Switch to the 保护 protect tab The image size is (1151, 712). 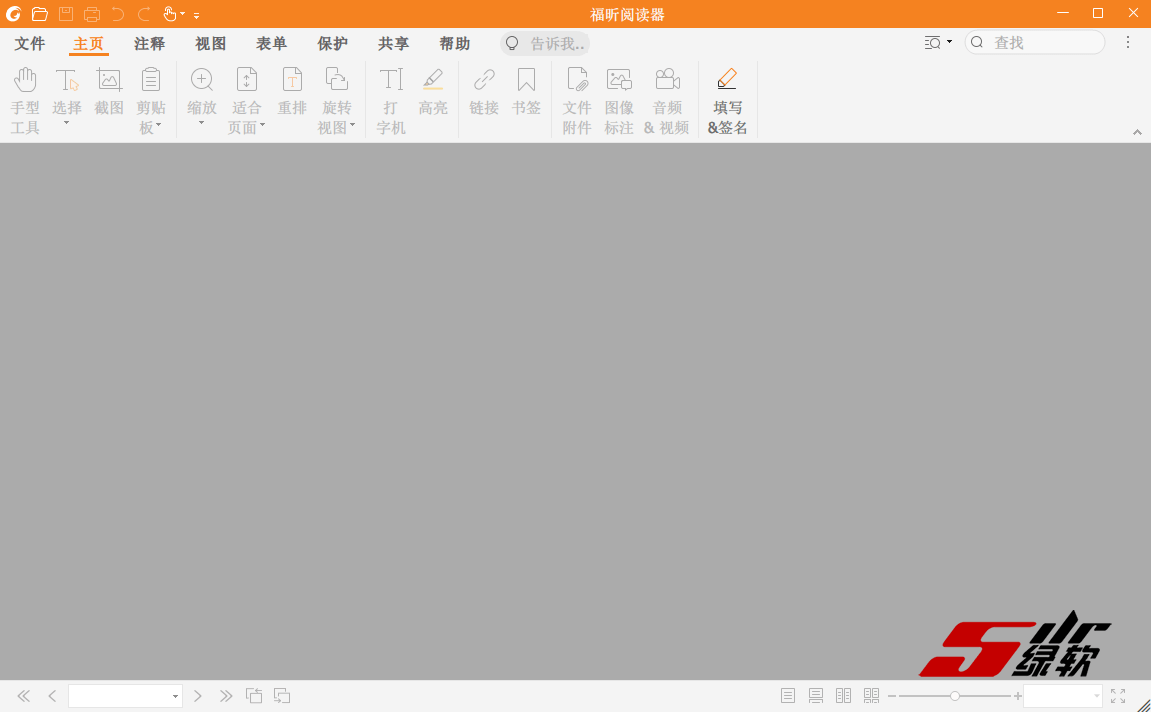(x=332, y=44)
